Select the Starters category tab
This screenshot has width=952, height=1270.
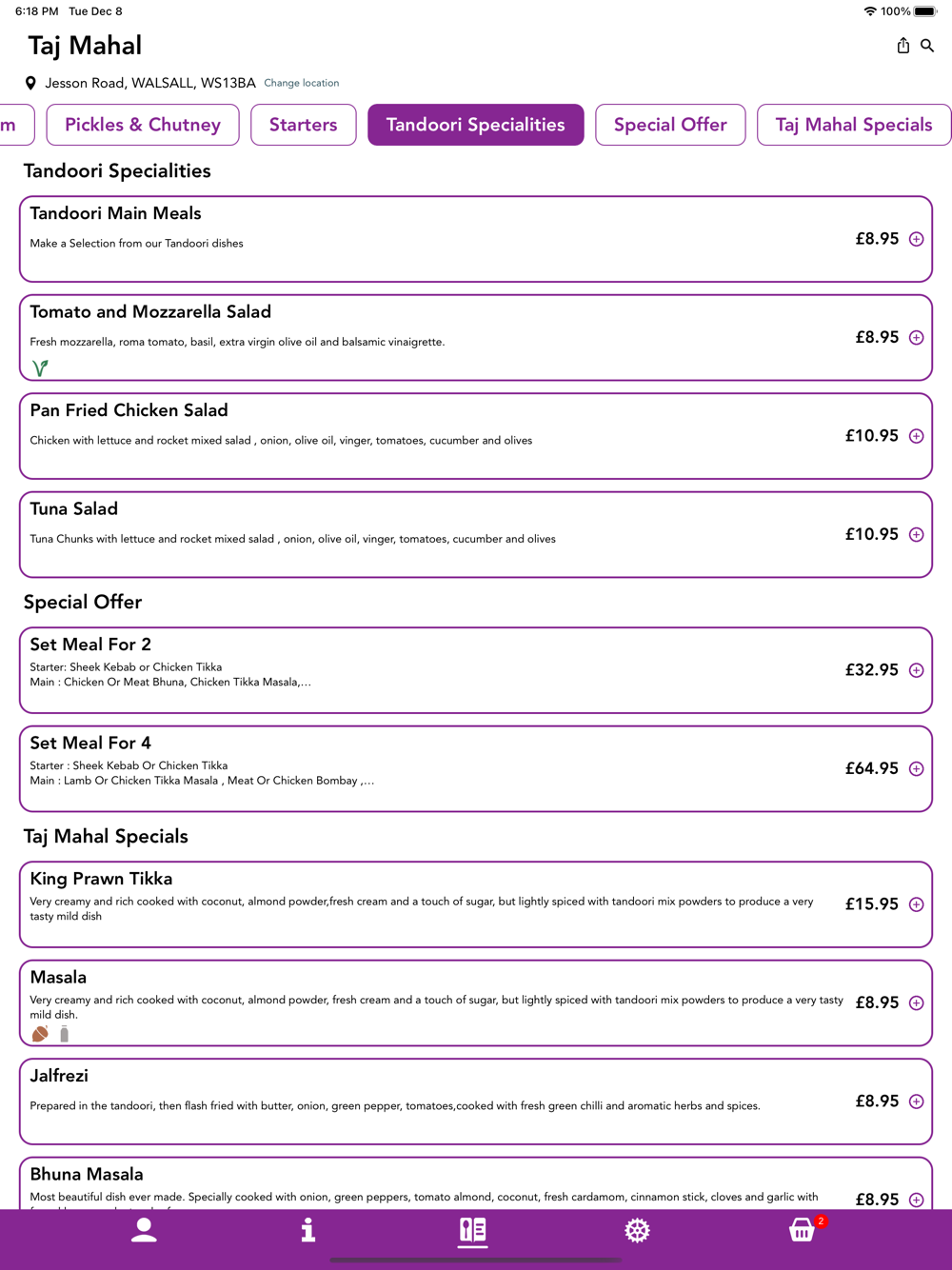click(303, 125)
